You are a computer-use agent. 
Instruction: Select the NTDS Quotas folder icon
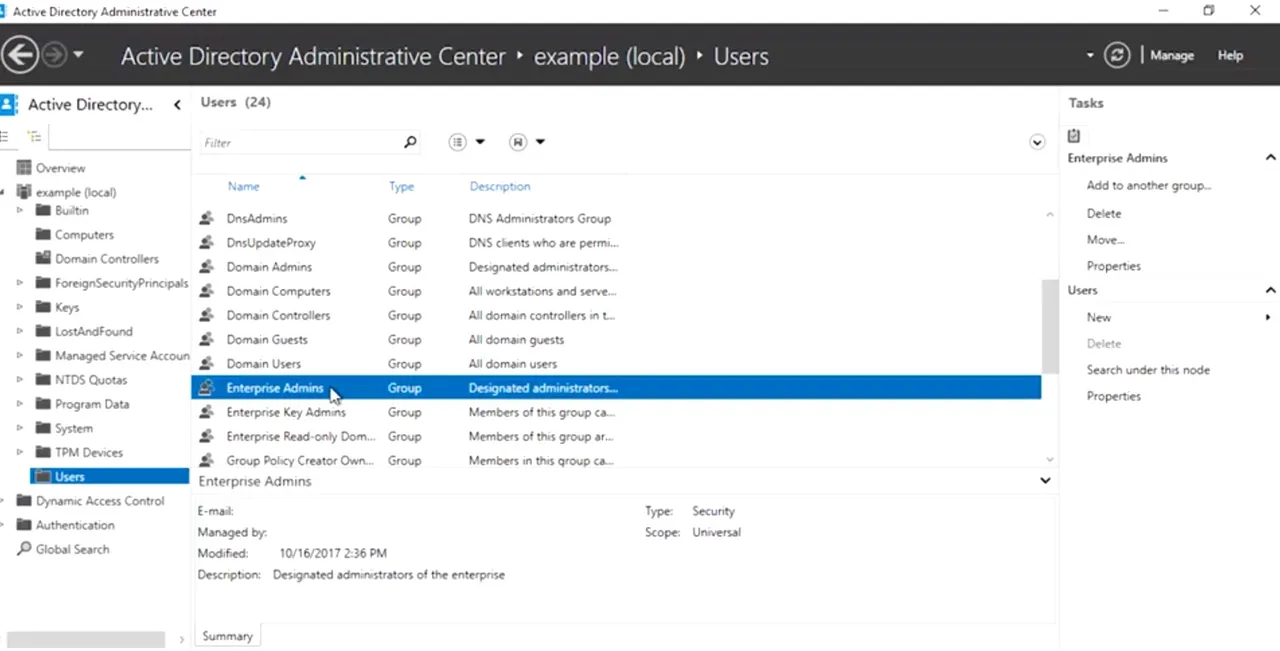(43, 380)
